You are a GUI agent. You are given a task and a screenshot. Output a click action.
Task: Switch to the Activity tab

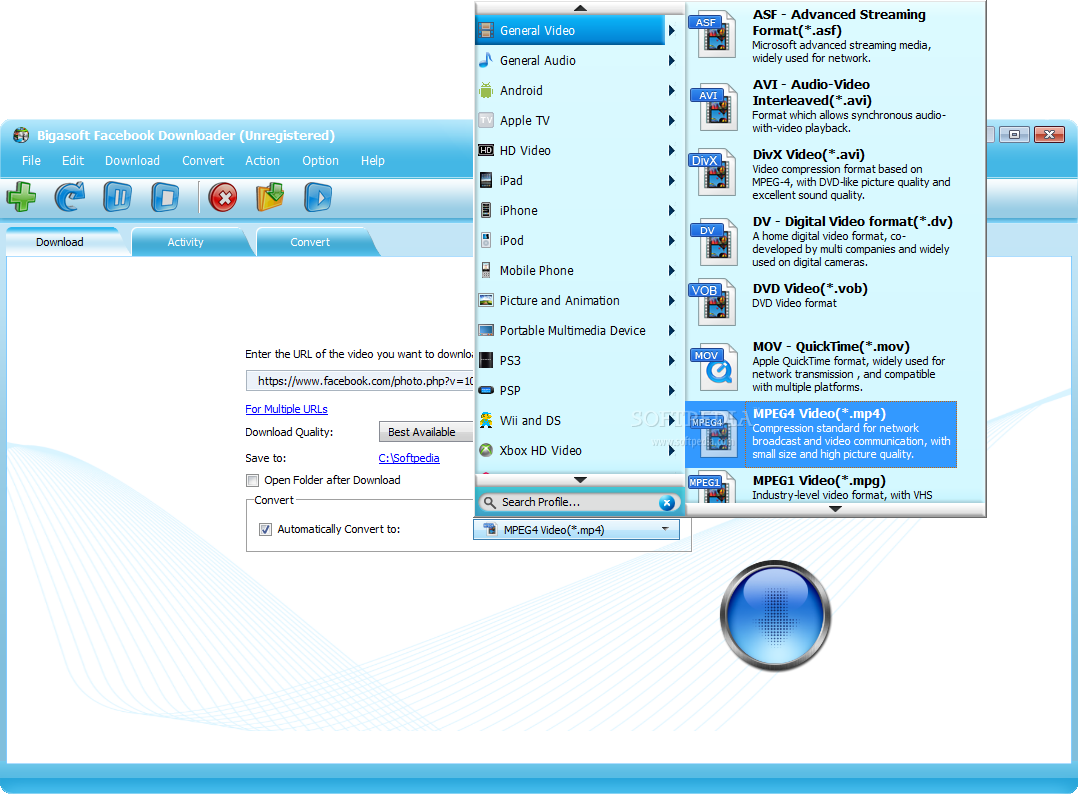tap(186, 242)
